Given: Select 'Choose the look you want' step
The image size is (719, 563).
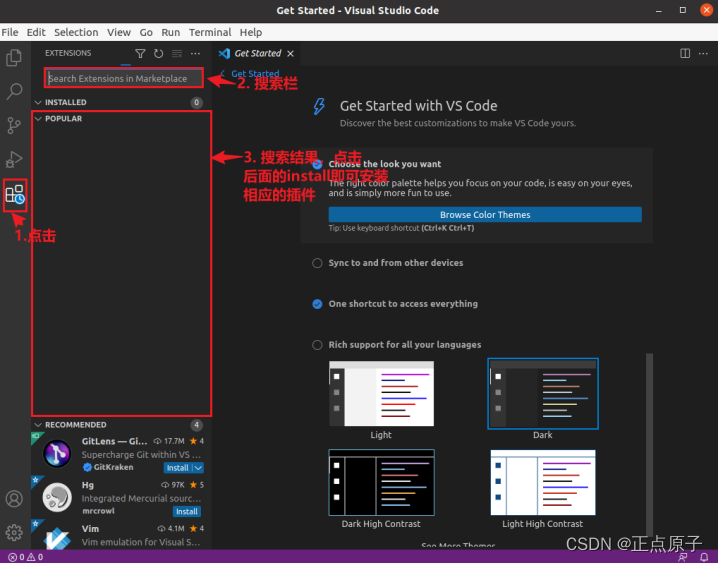Looking at the screenshot, I should coord(385,164).
